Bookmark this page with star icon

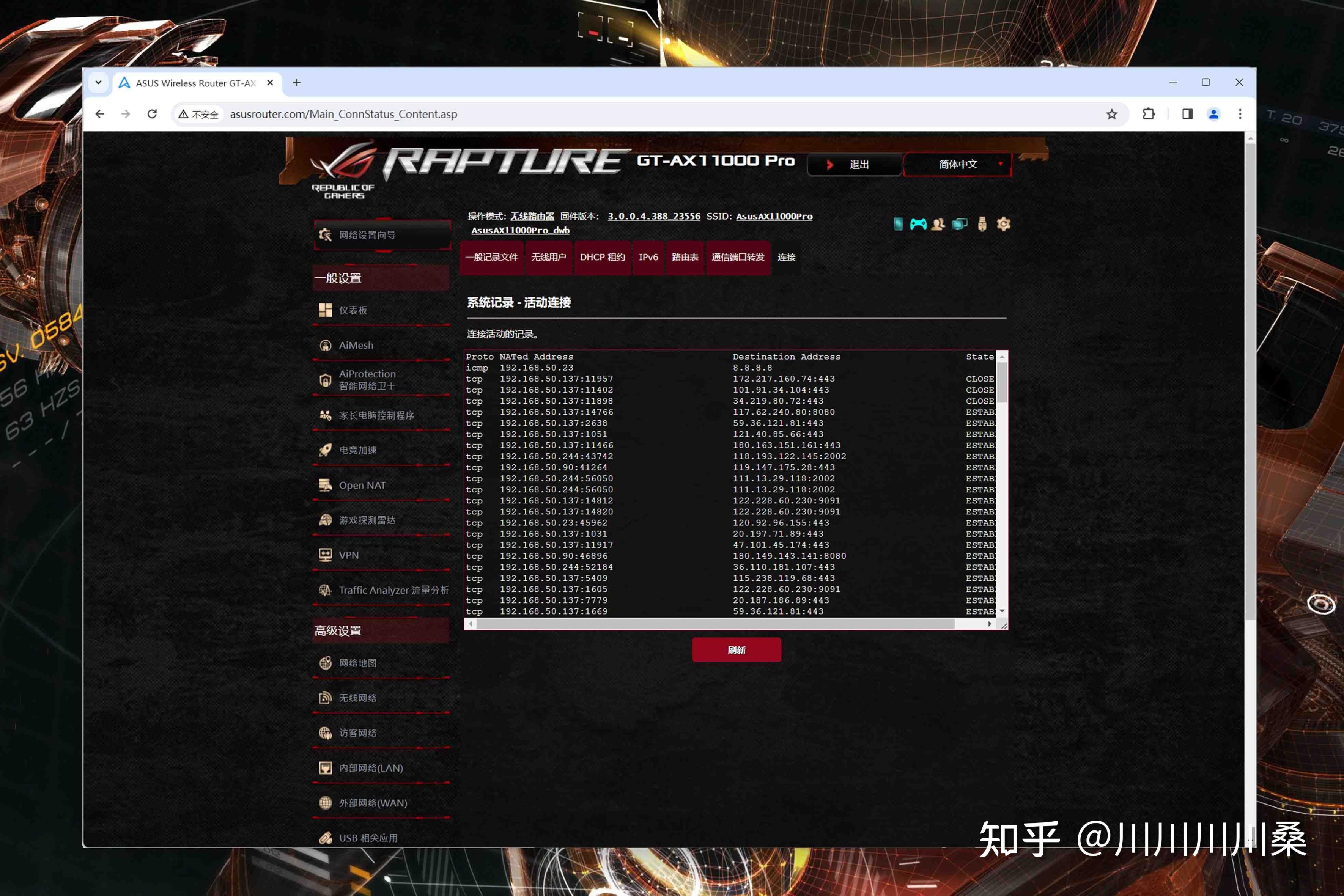click(x=1111, y=114)
